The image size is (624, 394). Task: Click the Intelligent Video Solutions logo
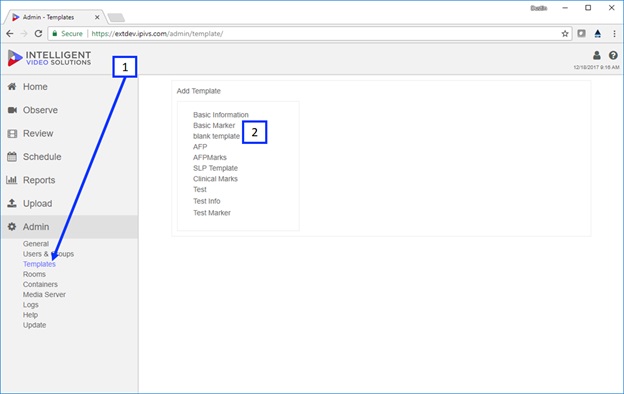(49, 58)
